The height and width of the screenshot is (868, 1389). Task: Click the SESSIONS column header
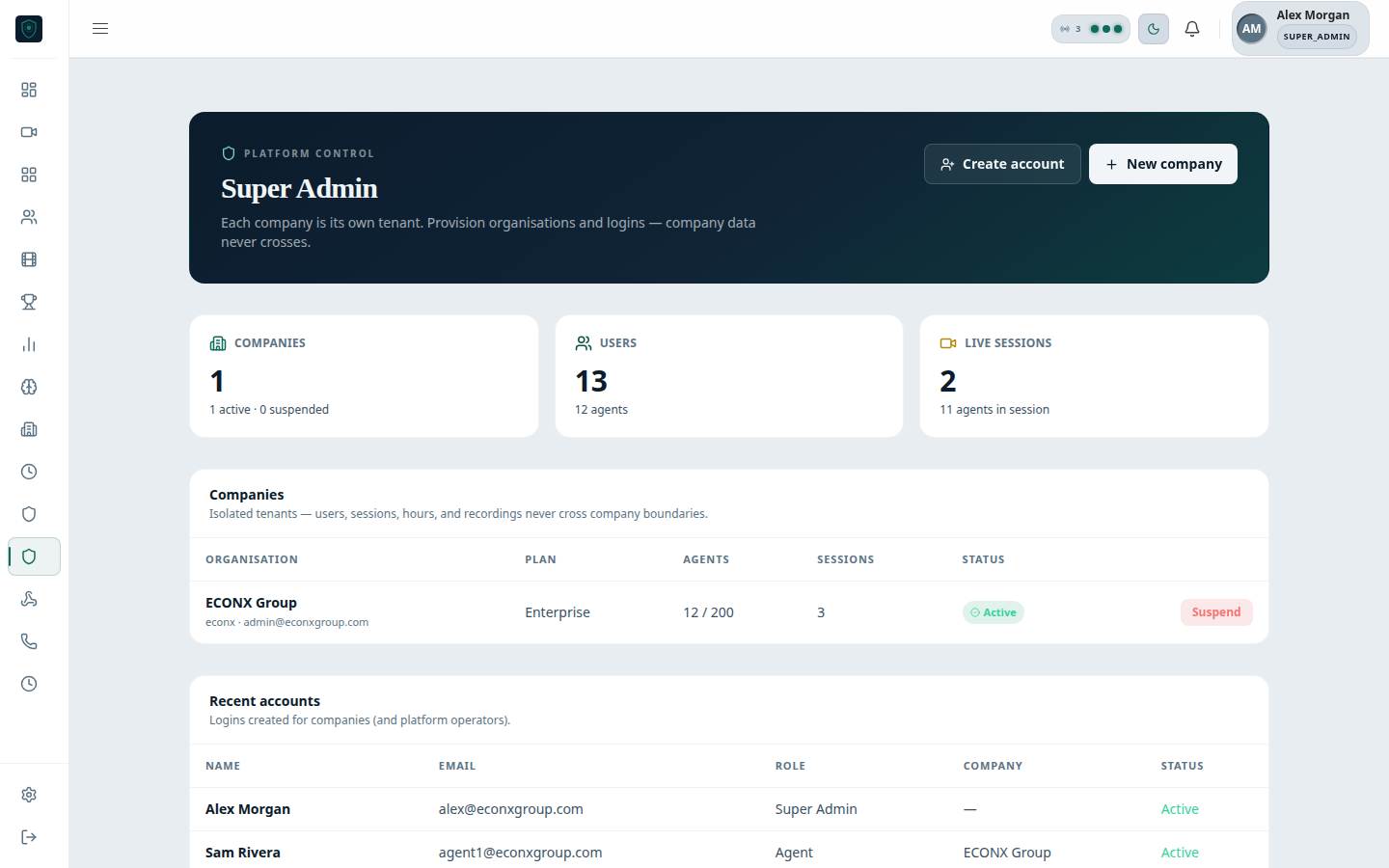click(x=845, y=559)
